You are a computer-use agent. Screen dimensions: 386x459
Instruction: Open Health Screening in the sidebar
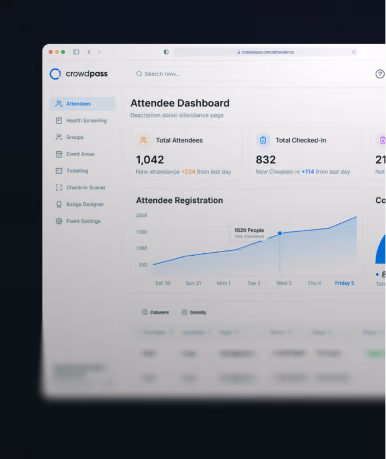[x=83, y=120]
